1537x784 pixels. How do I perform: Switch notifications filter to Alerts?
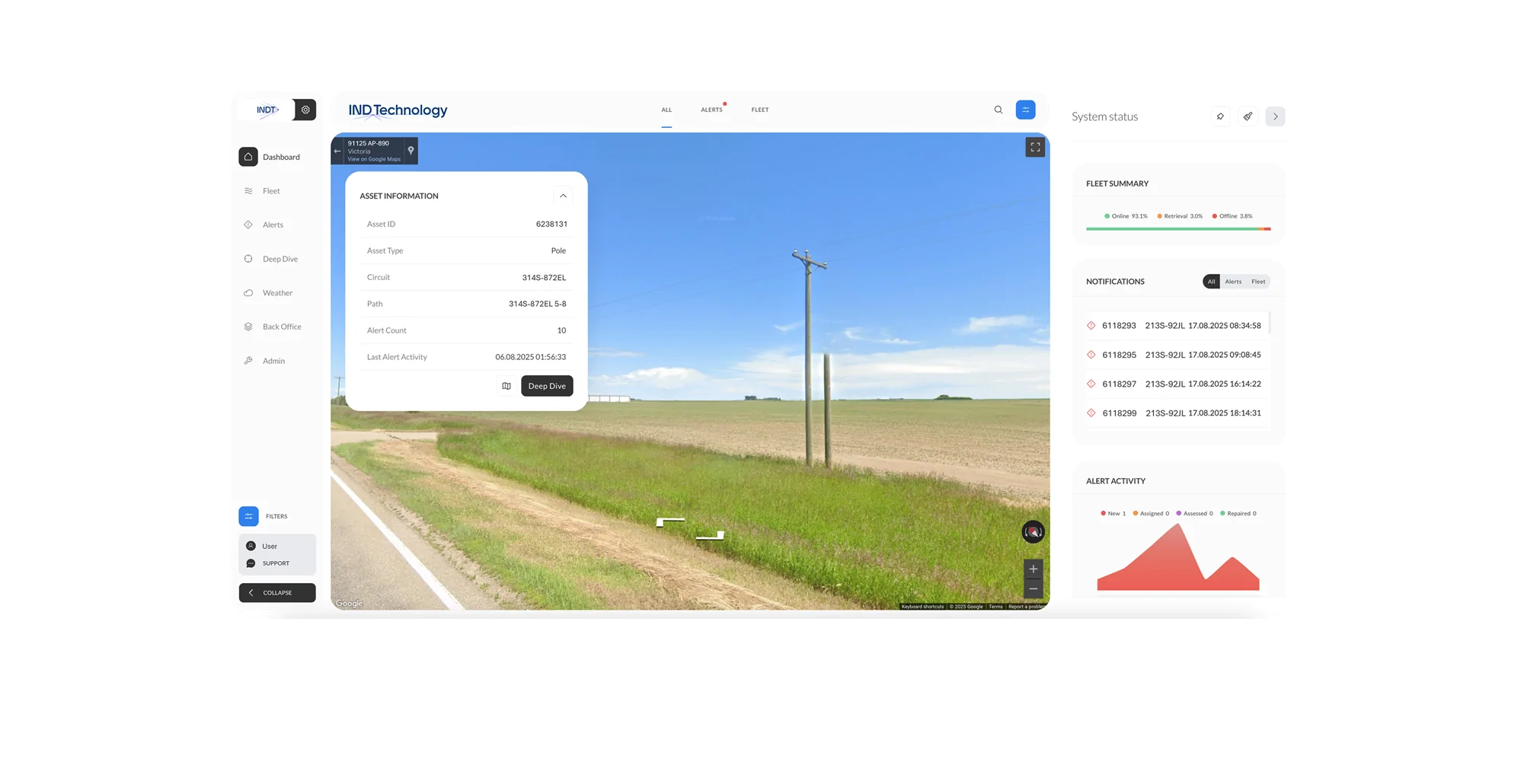(1232, 282)
